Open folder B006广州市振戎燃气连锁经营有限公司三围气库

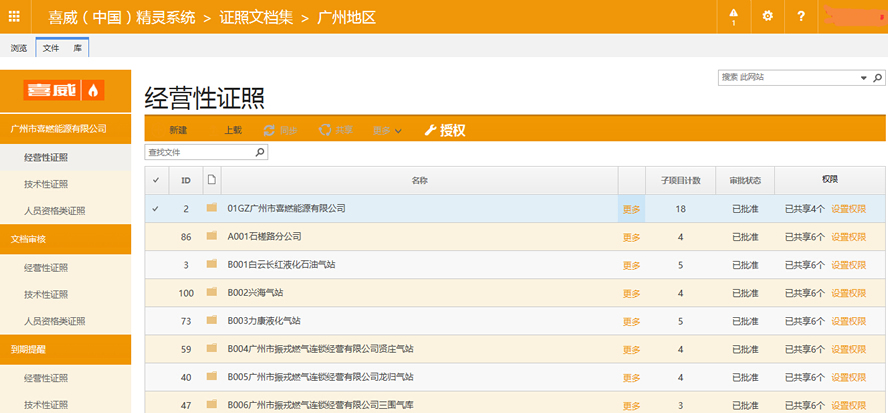tap(320, 405)
